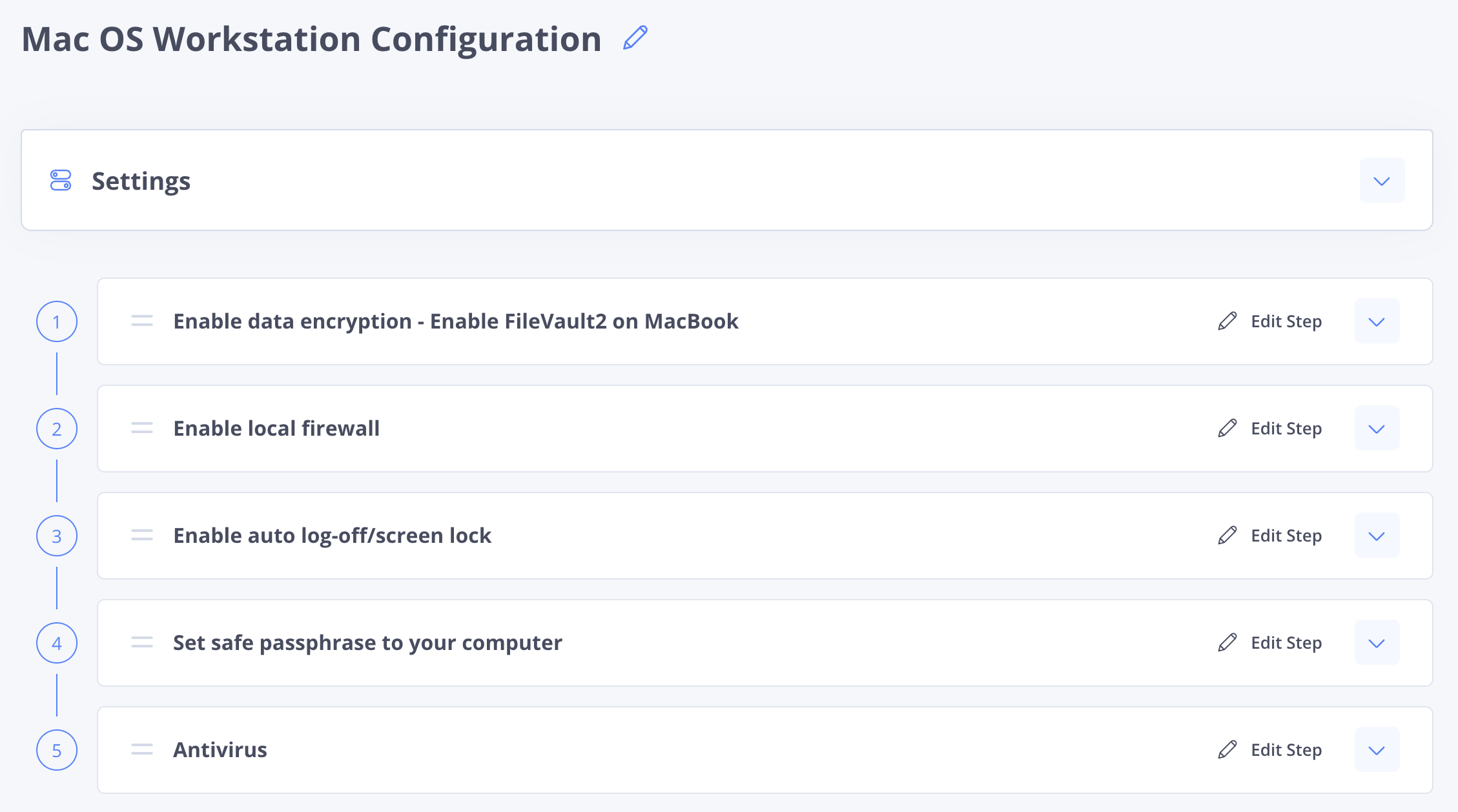Expand the Settings panel chevron
The height and width of the screenshot is (812, 1458).
coord(1382,181)
